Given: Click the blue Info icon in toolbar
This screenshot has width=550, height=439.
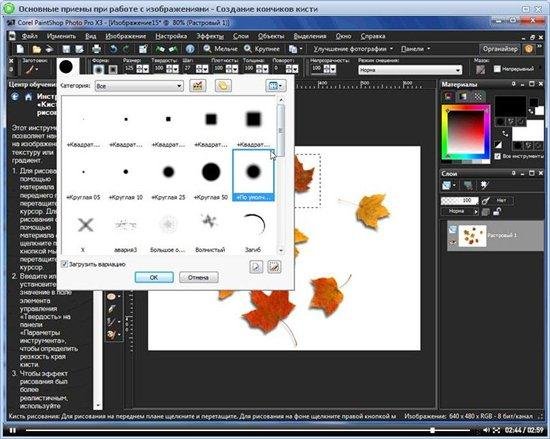Looking at the screenshot, I should pos(190,49).
